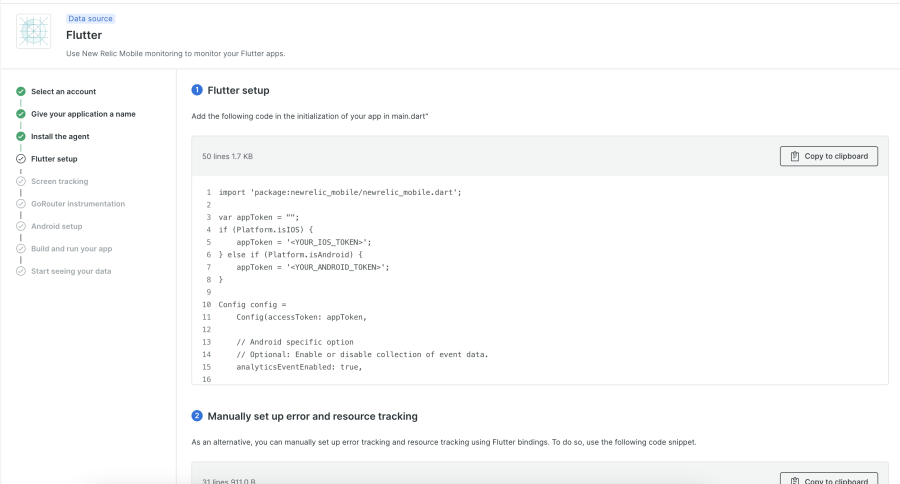Click the circle icon beside Build and run your app
This screenshot has width=900, height=484.
coord(21,249)
